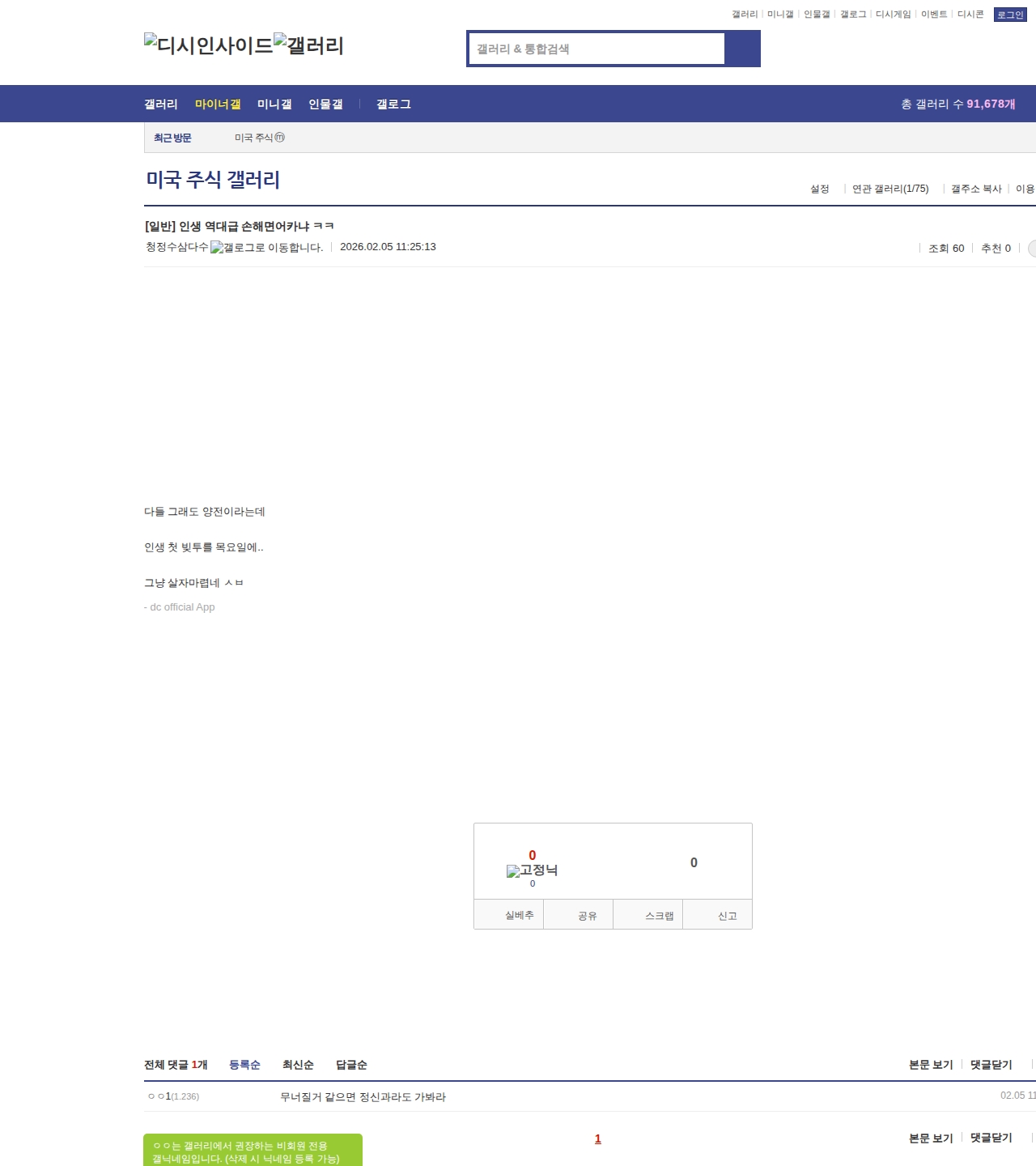Click the 신고 report button
The width and height of the screenshot is (1036, 1166).
717,914
